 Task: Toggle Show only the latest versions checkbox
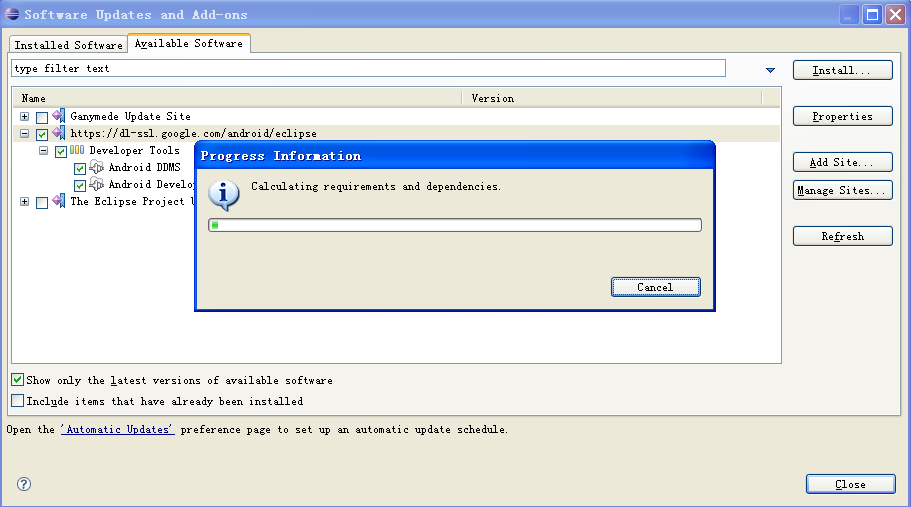click(x=17, y=380)
